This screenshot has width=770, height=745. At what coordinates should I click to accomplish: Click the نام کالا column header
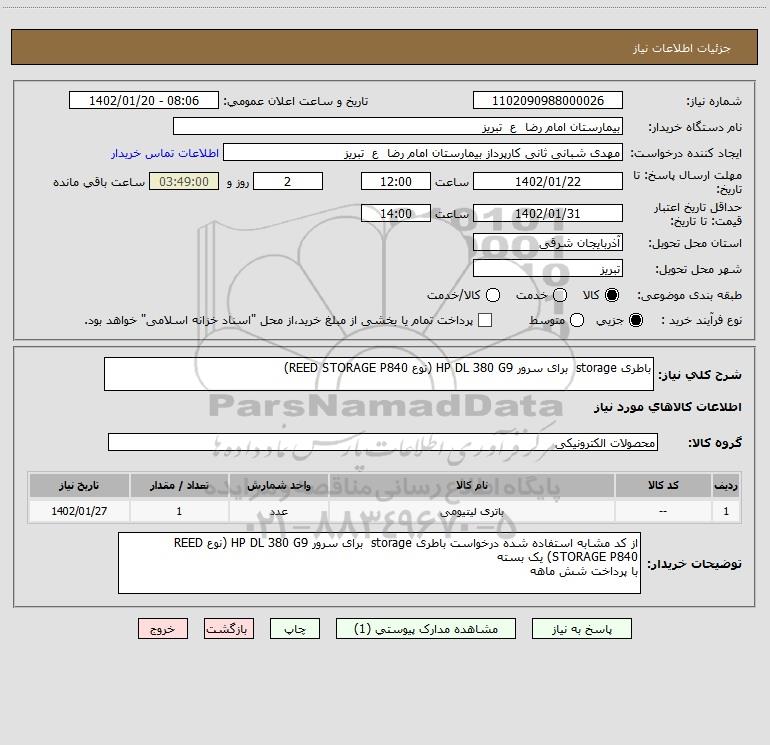pos(471,485)
